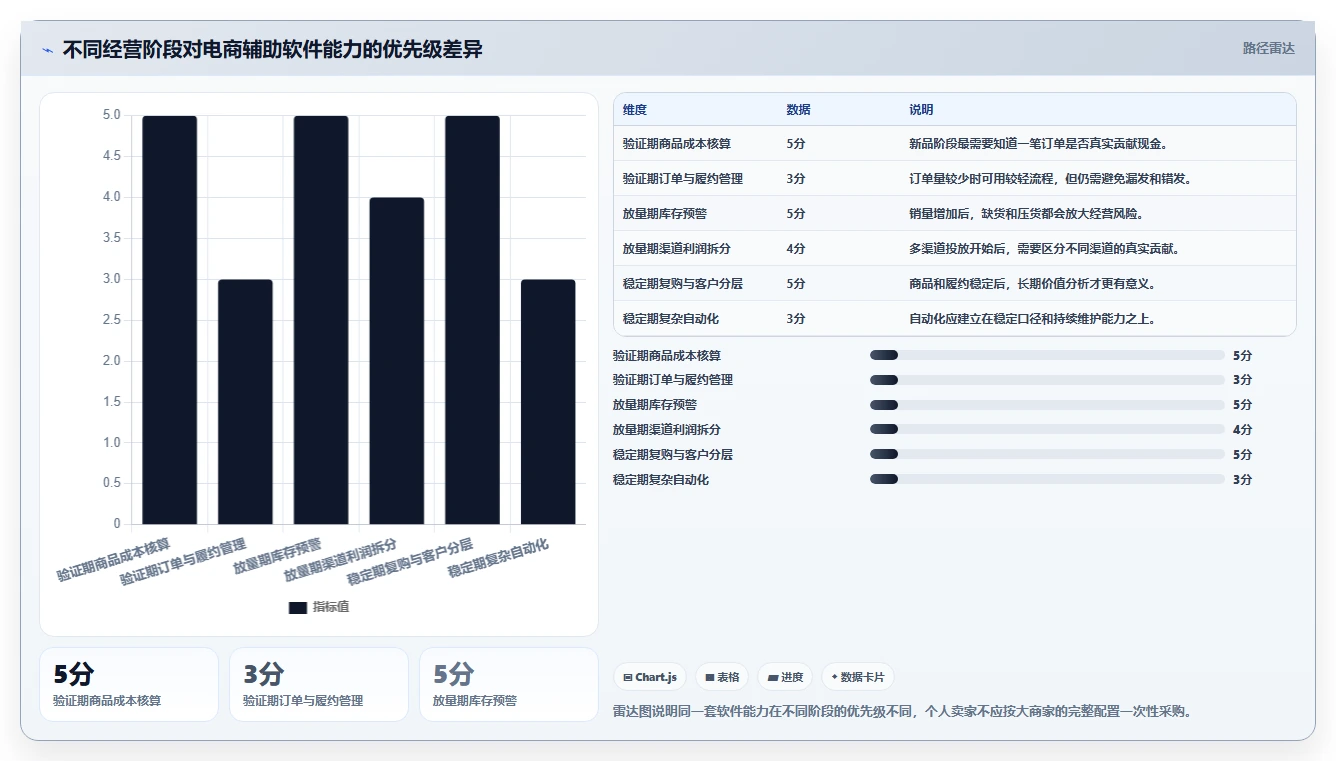The width and height of the screenshot is (1336, 761).
Task: Click the 2.5 y-axis tick label
Action: coord(111,320)
